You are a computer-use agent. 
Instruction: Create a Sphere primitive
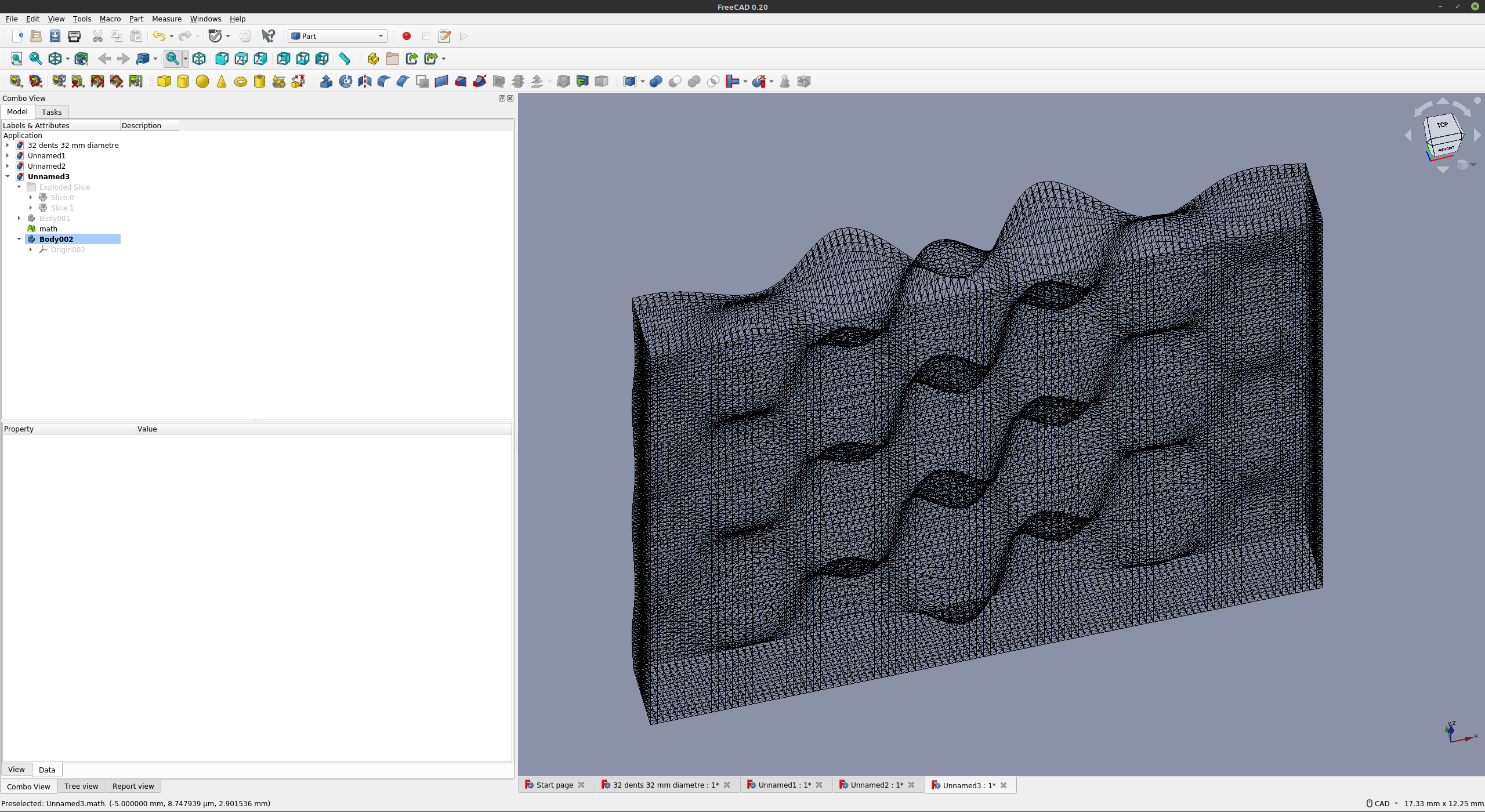click(x=202, y=81)
